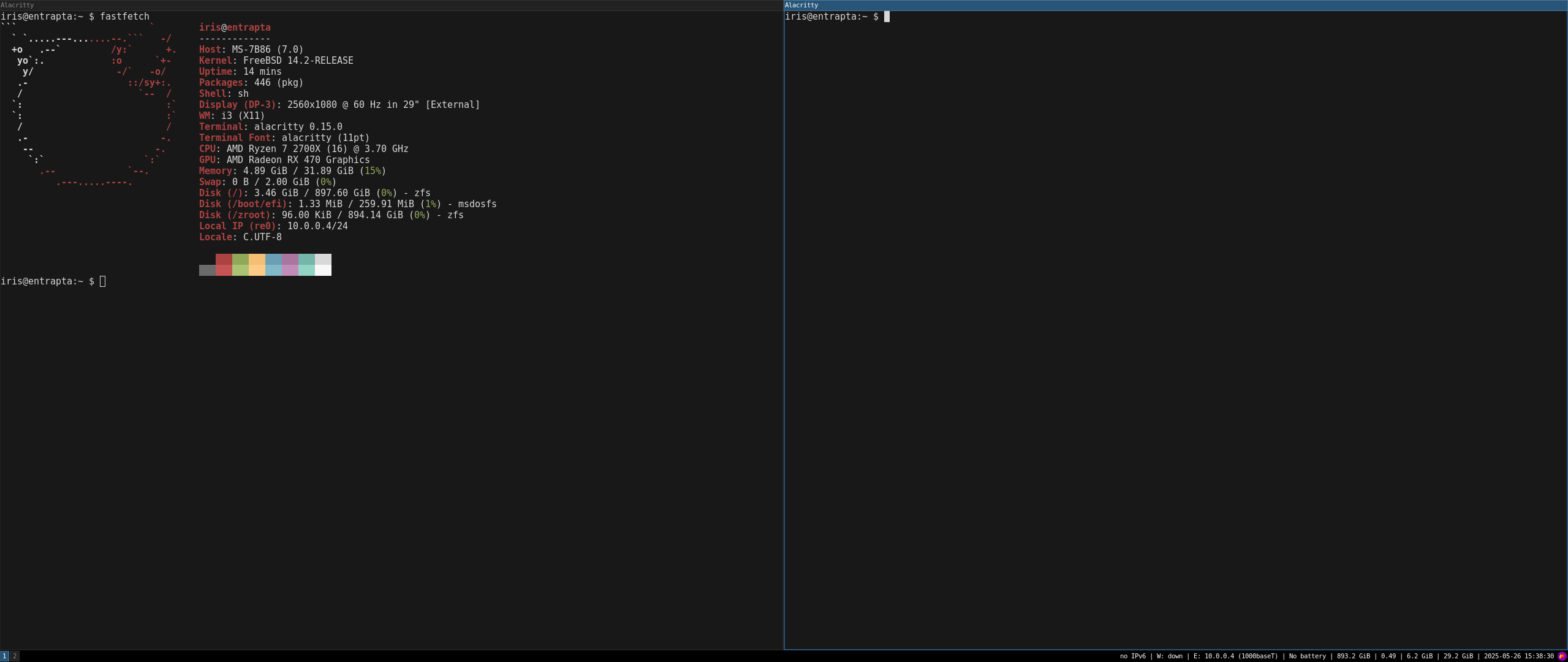The image size is (1568, 662).
Task: Click the 'Local IP (re0): 10.0.0.4/24' line
Action: 273,226
